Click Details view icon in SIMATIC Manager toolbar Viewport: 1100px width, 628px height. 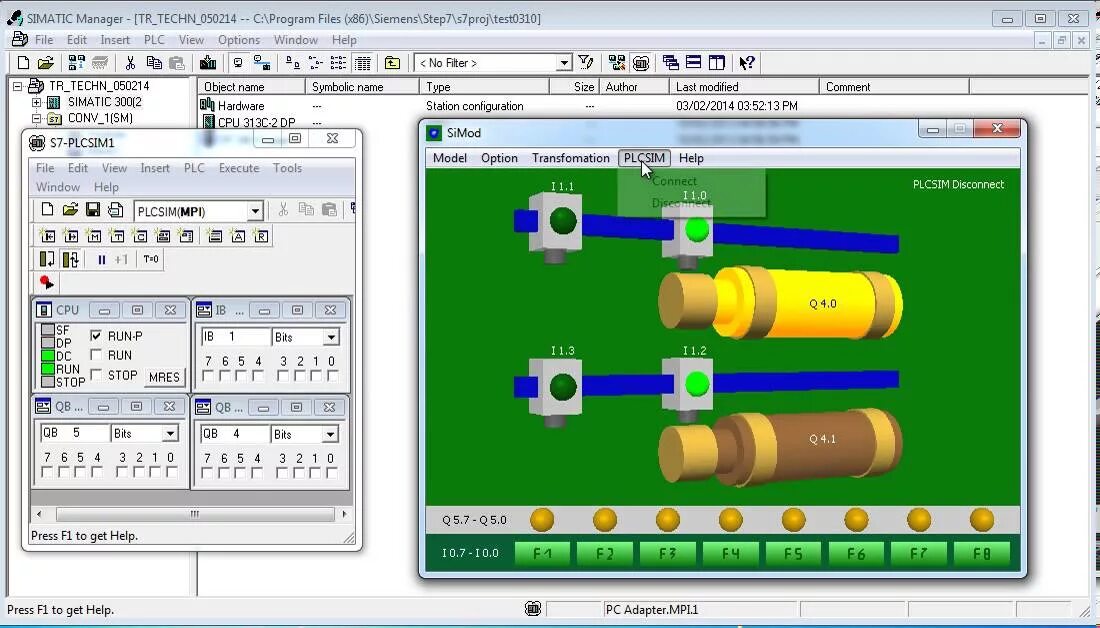(x=362, y=63)
